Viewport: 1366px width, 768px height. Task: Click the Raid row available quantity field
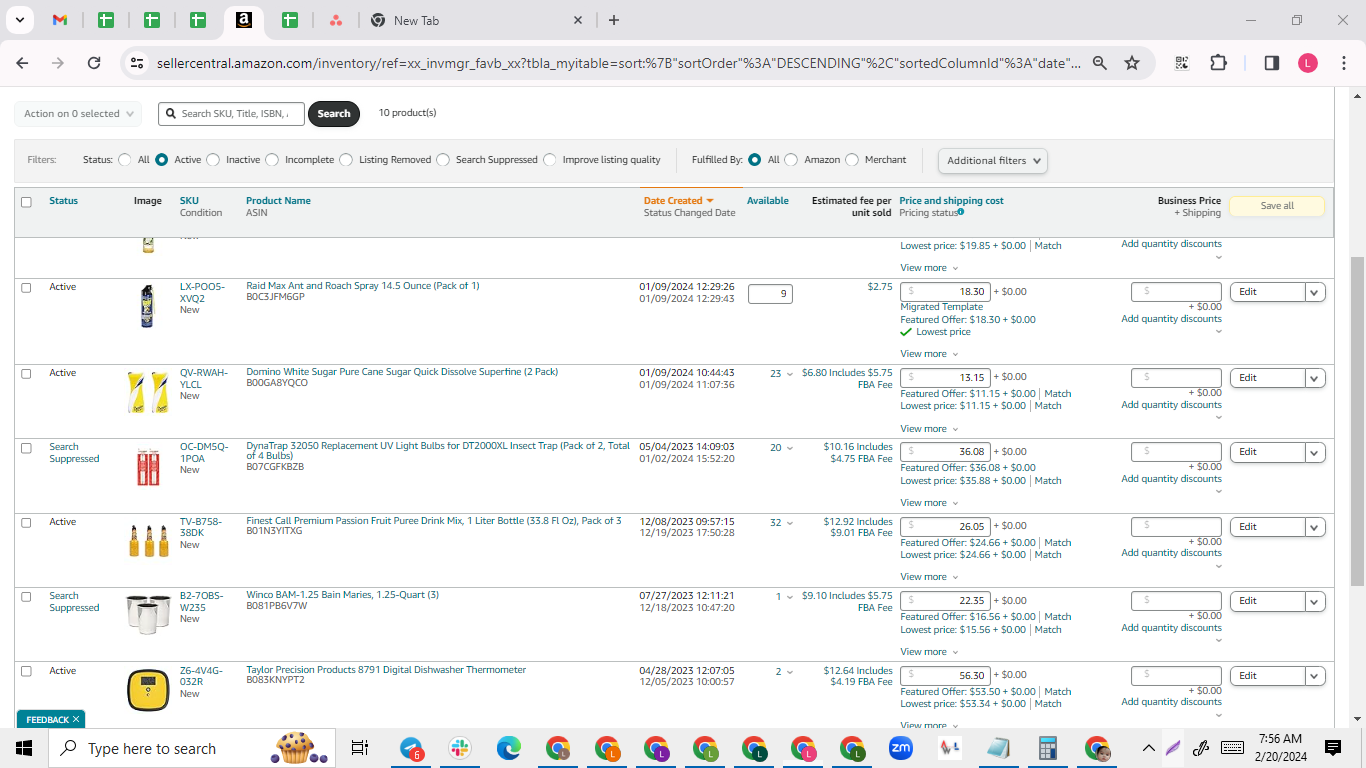coord(770,294)
